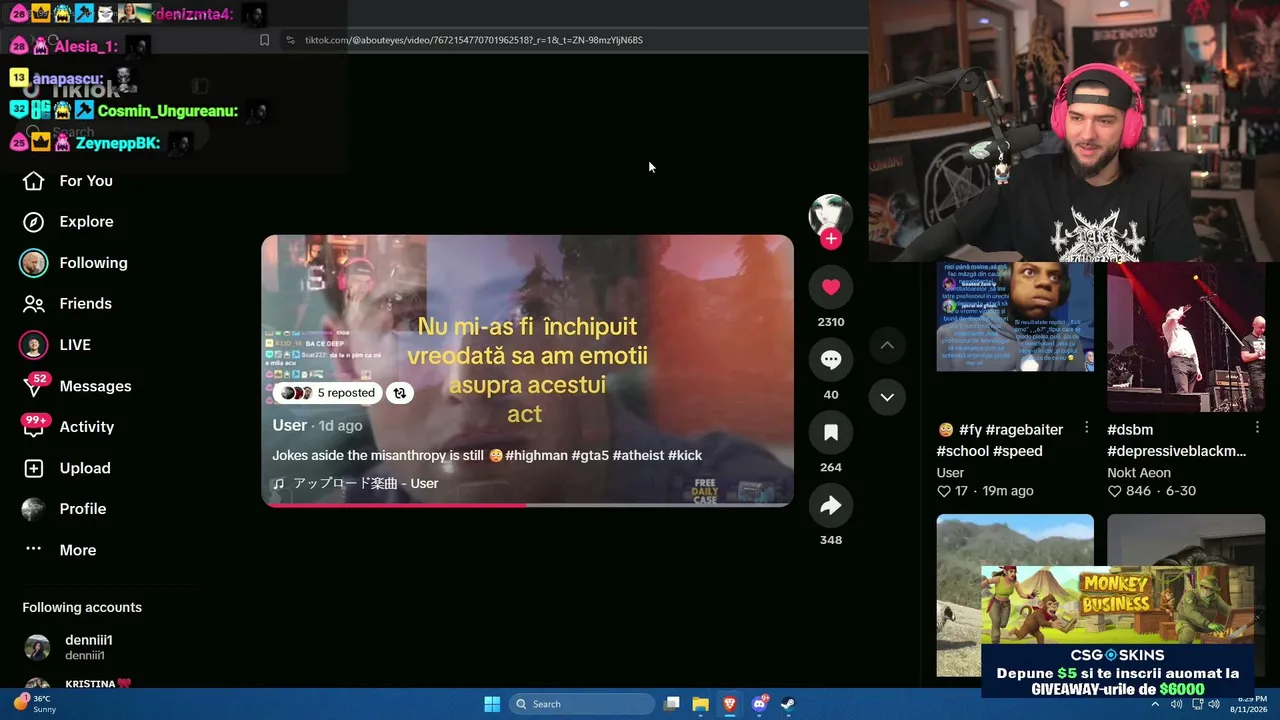Image resolution: width=1280 pixels, height=720 pixels.
Task: Like the Nokt Aeon video with 846 likes
Action: [1115, 491]
